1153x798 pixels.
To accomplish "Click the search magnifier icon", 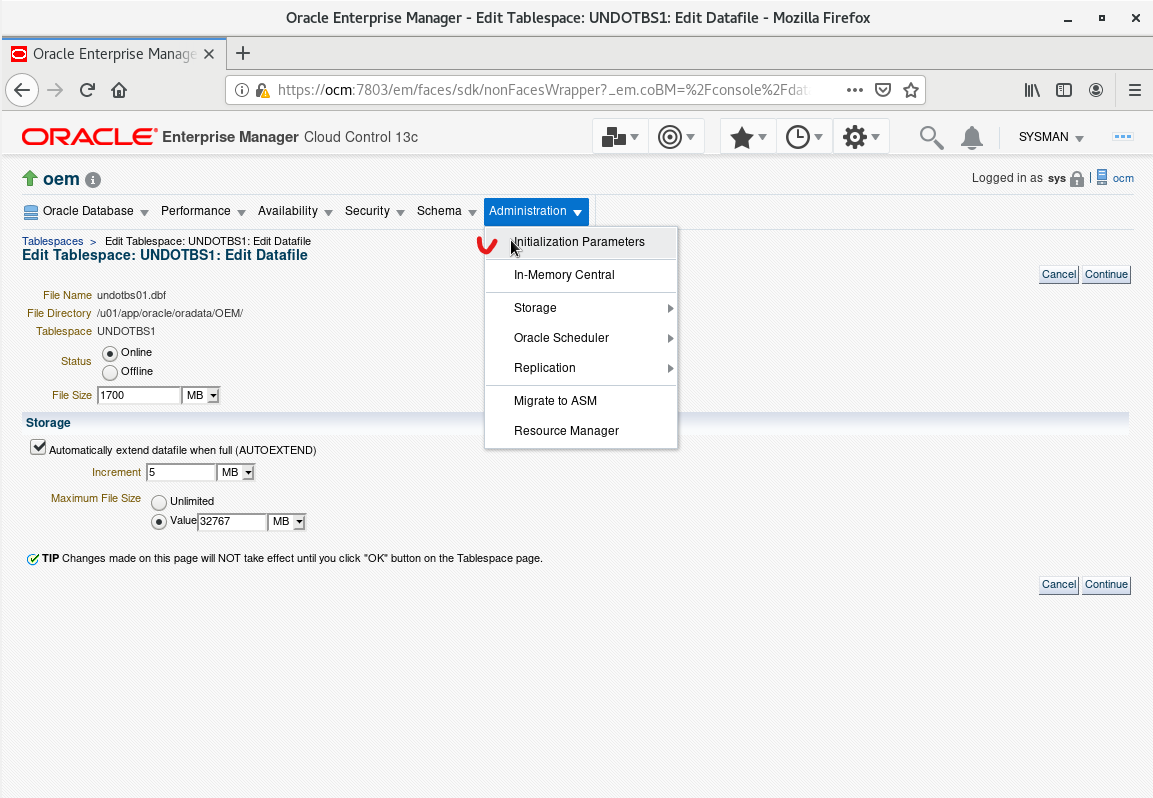I will tap(931, 138).
